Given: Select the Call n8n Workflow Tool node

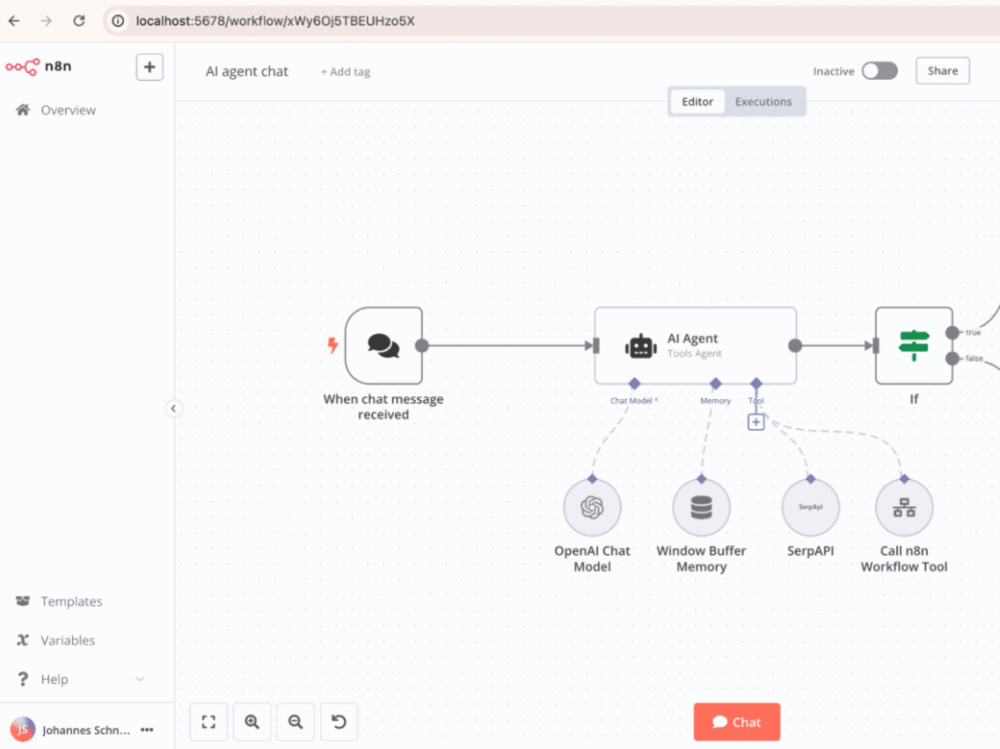Looking at the screenshot, I should pos(904,508).
